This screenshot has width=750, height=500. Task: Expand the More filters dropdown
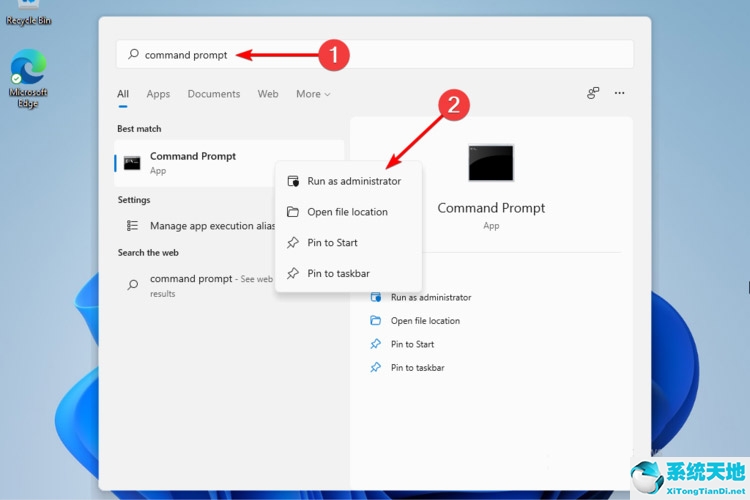[312, 94]
